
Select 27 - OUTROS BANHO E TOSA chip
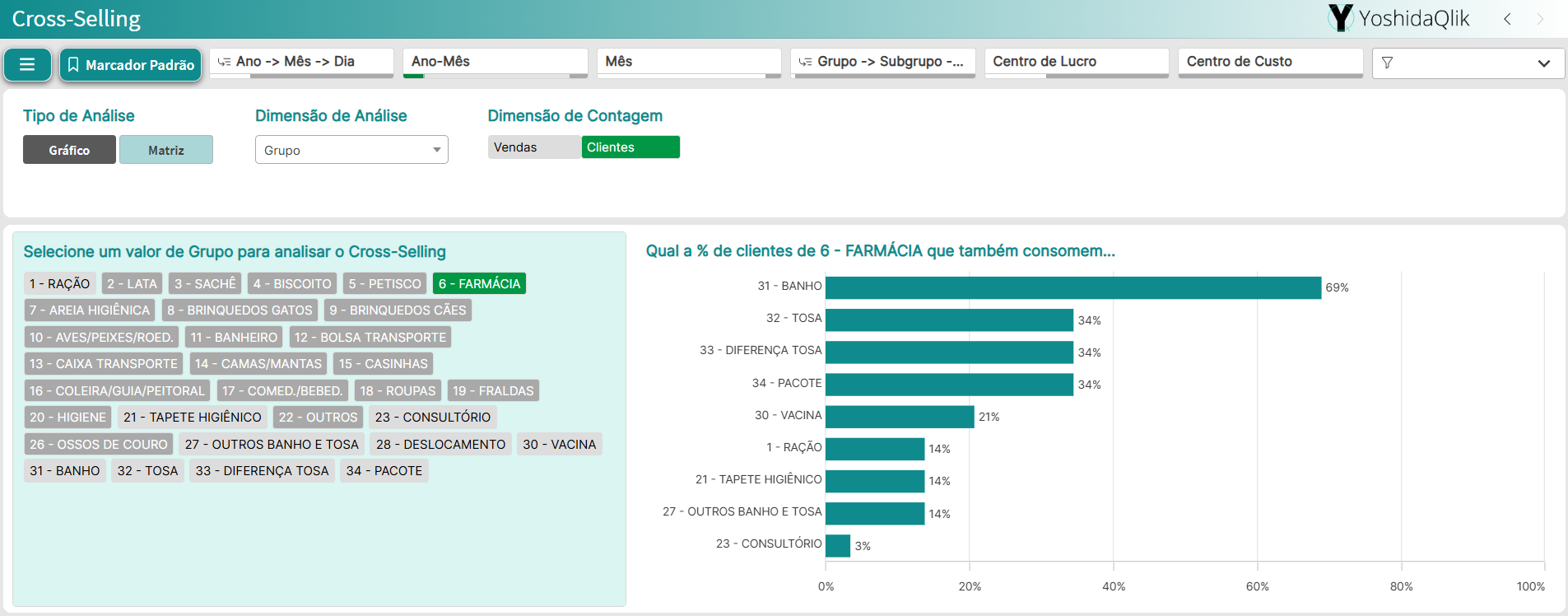pyautogui.click(x=272, y=444)
